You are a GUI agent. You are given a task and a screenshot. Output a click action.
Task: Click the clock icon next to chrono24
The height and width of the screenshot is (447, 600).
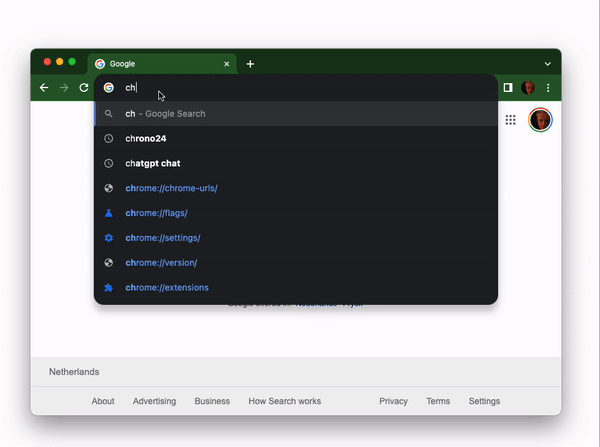click(109, 139)
